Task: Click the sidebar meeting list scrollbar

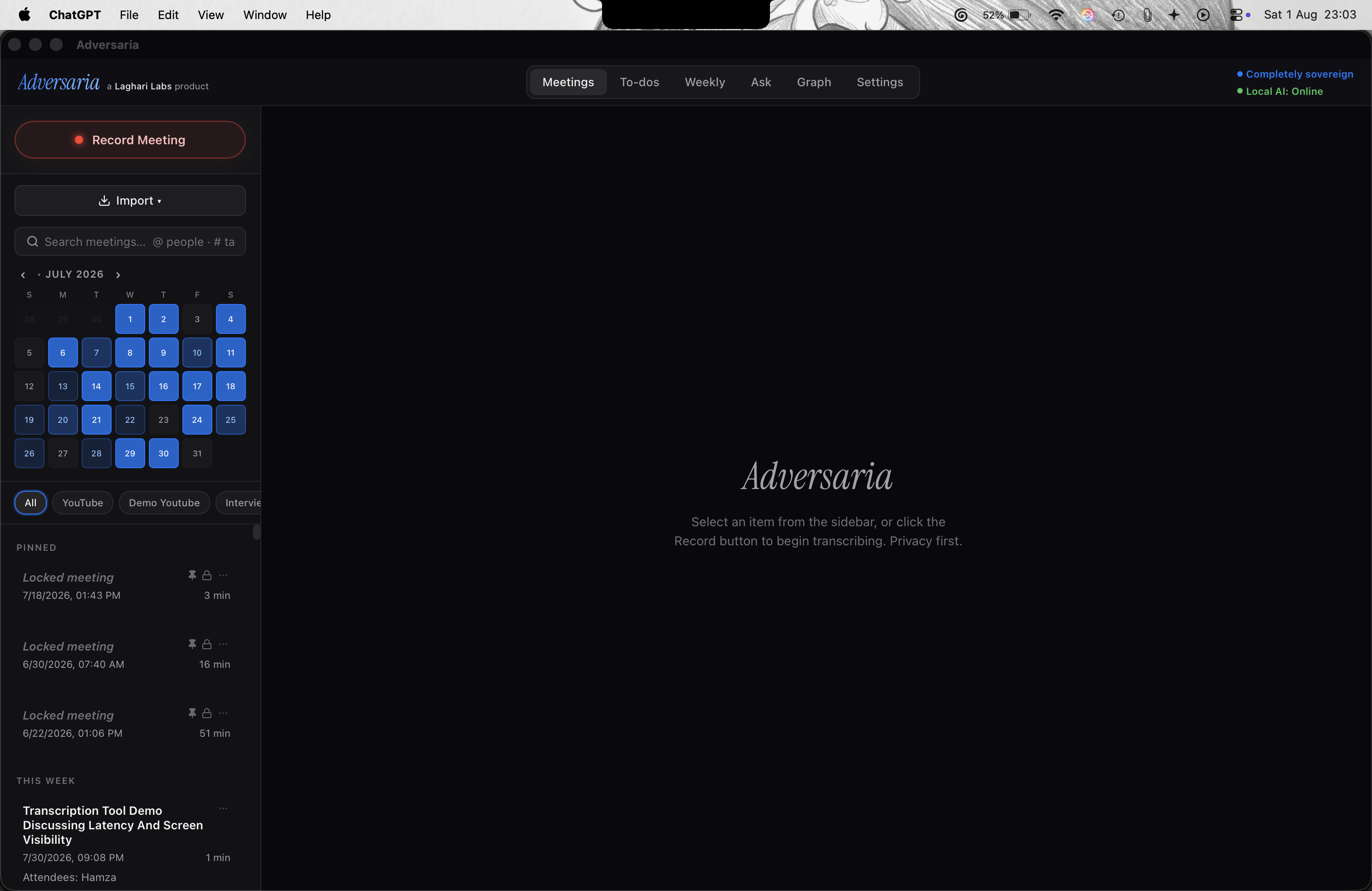Action: pos(256,532)
